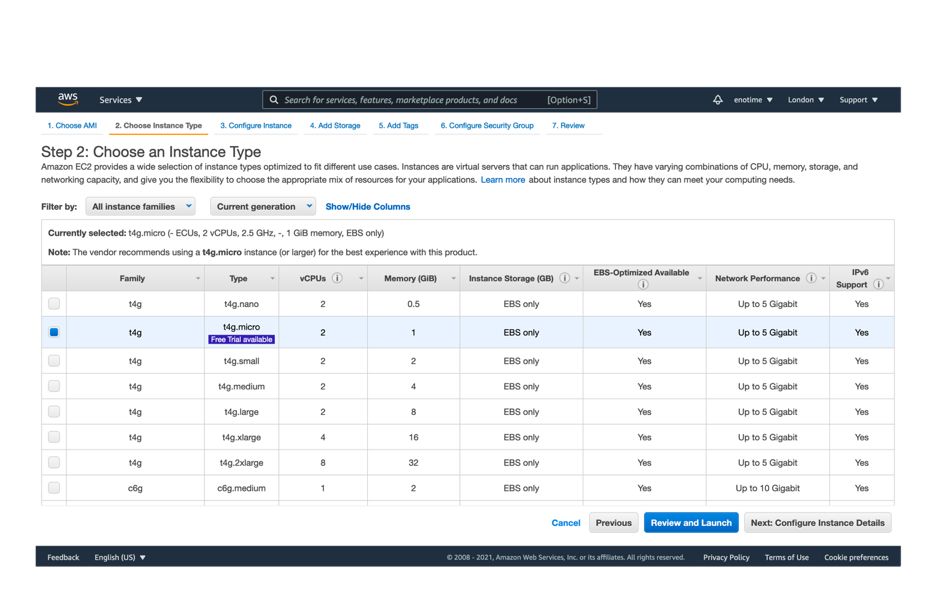
Task: Select the t4g.2xlarge instance checkbox
Action: (54, 462)
